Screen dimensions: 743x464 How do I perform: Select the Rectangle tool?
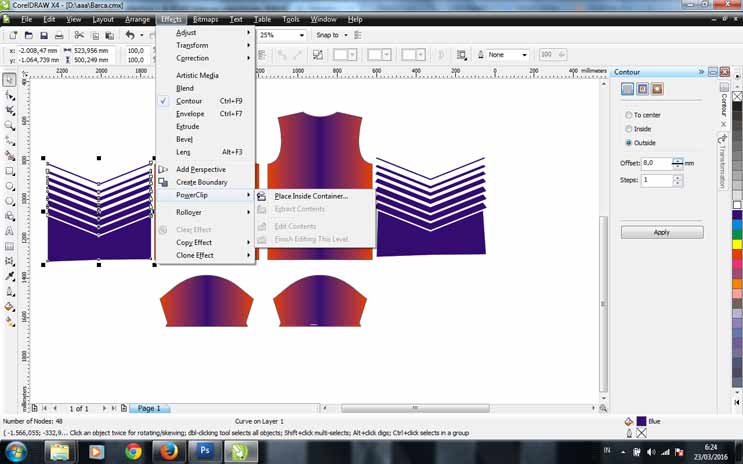[9, 171]
